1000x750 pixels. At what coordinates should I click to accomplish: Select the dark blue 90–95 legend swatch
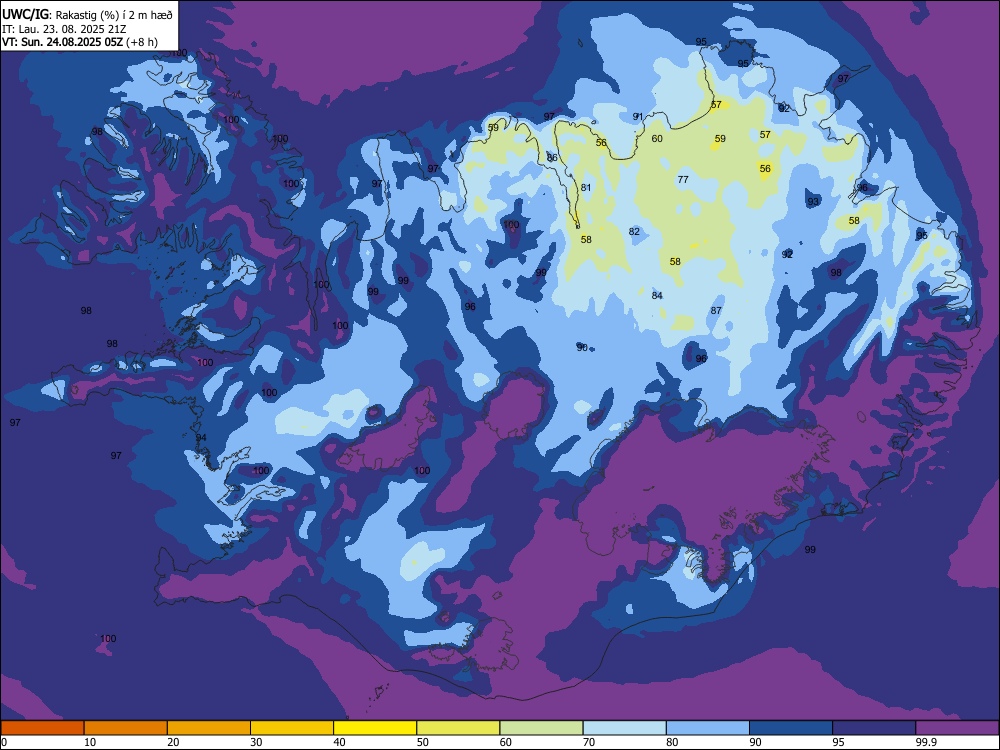791,728
